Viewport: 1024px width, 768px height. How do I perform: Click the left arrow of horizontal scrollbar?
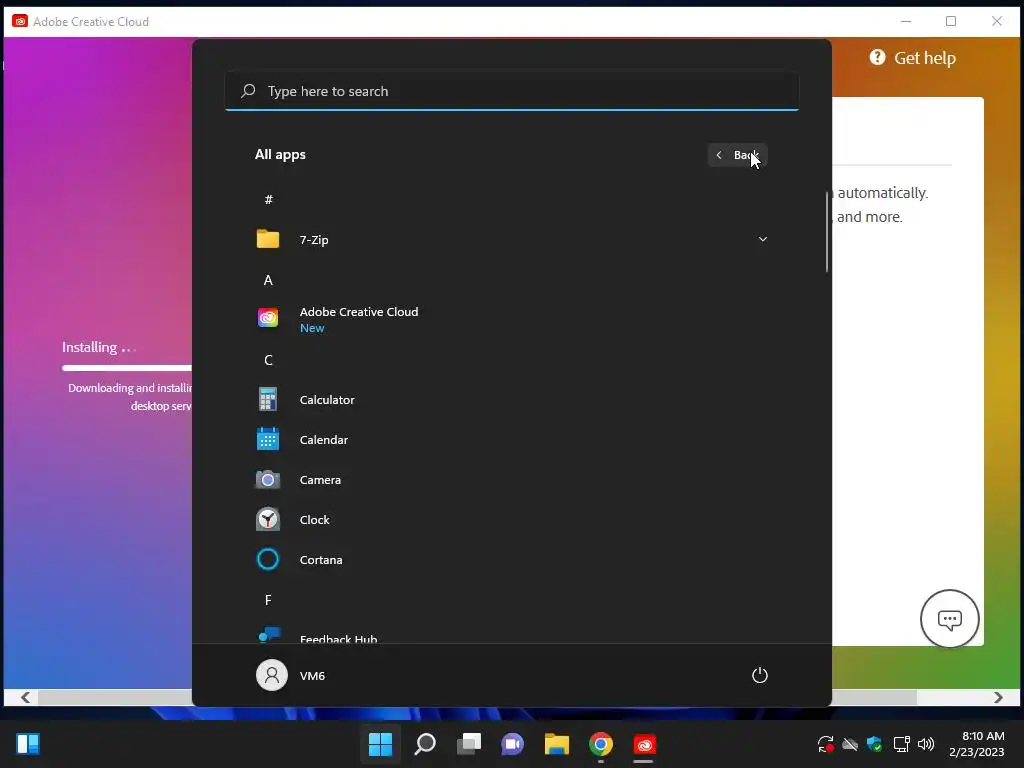pyautogui.click(x=25, y=697)
